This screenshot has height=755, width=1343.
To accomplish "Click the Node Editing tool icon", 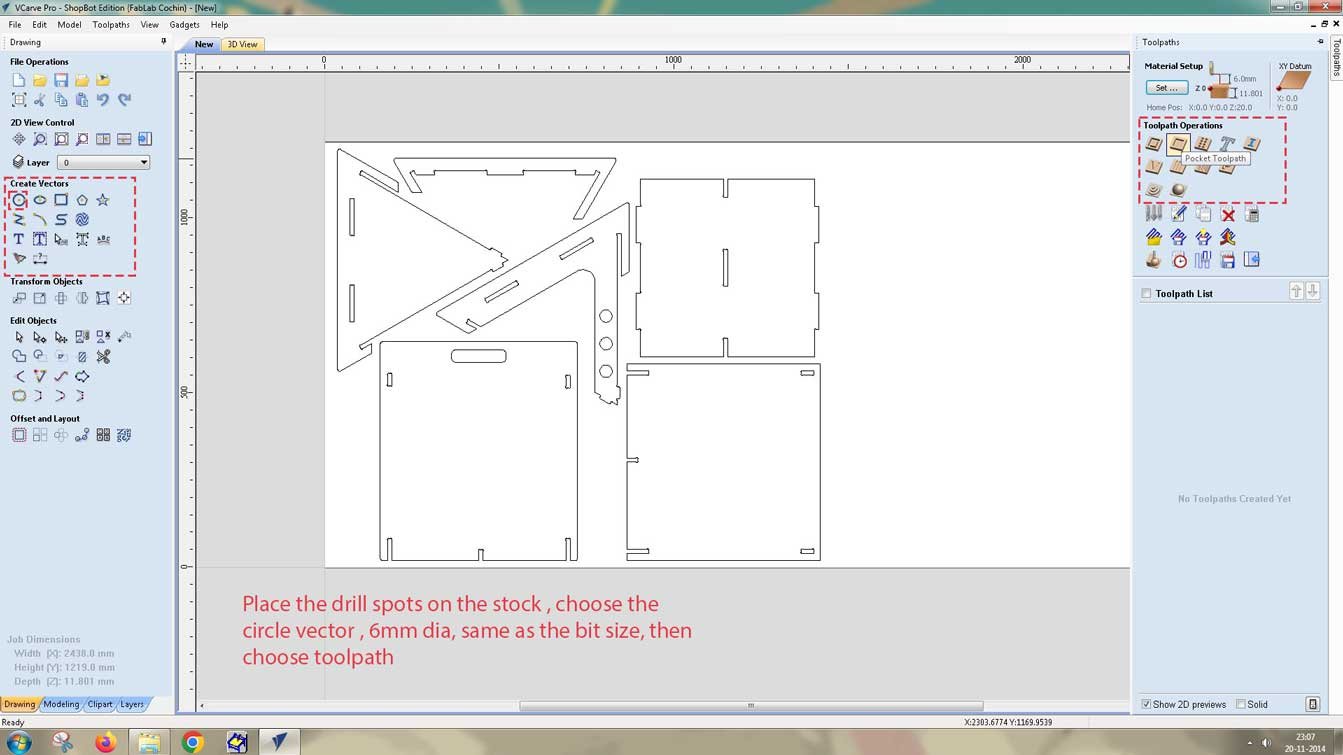I will [x=40, y=337].
